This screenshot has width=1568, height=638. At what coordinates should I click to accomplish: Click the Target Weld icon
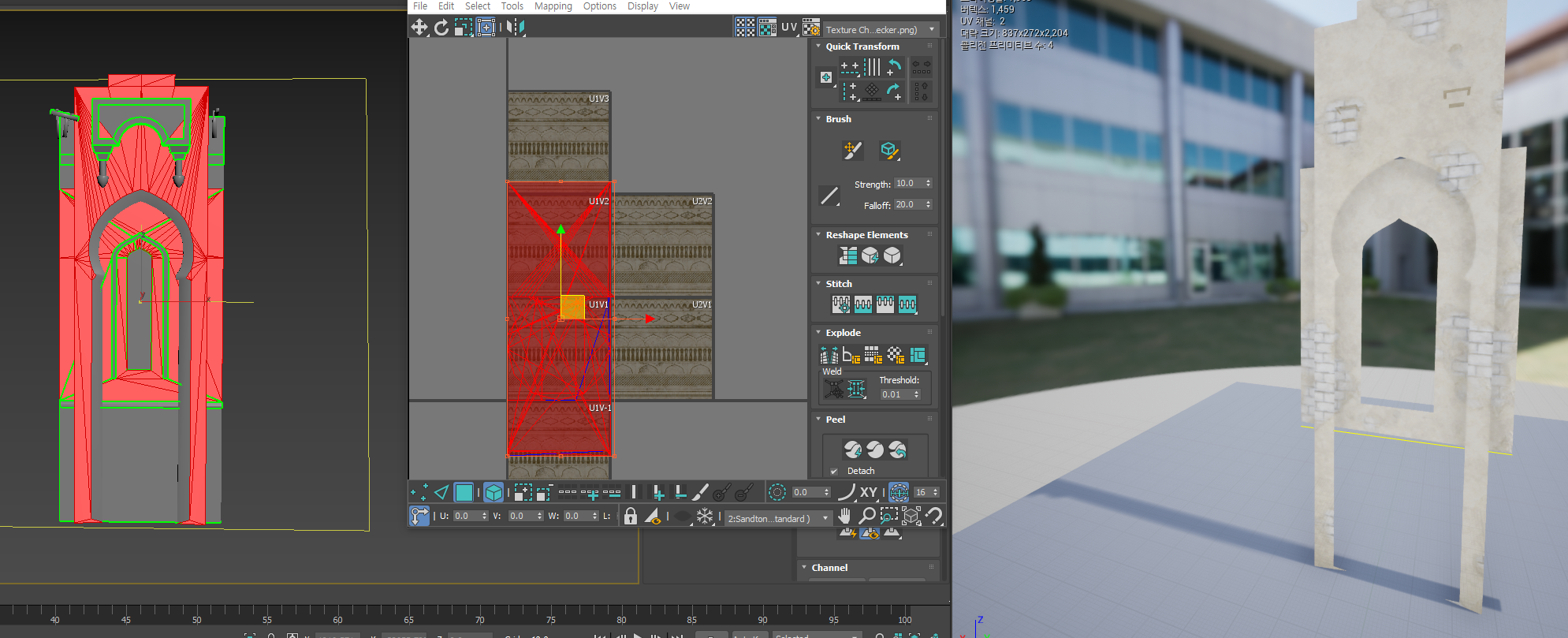tap(834, 389)
